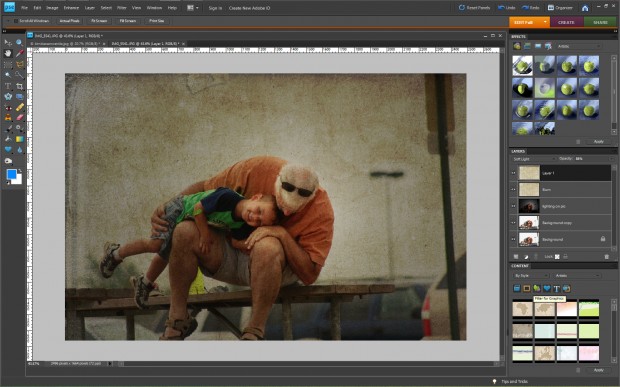Select the Brush tool
620x387 pixels.
click(x=8, y=128)
